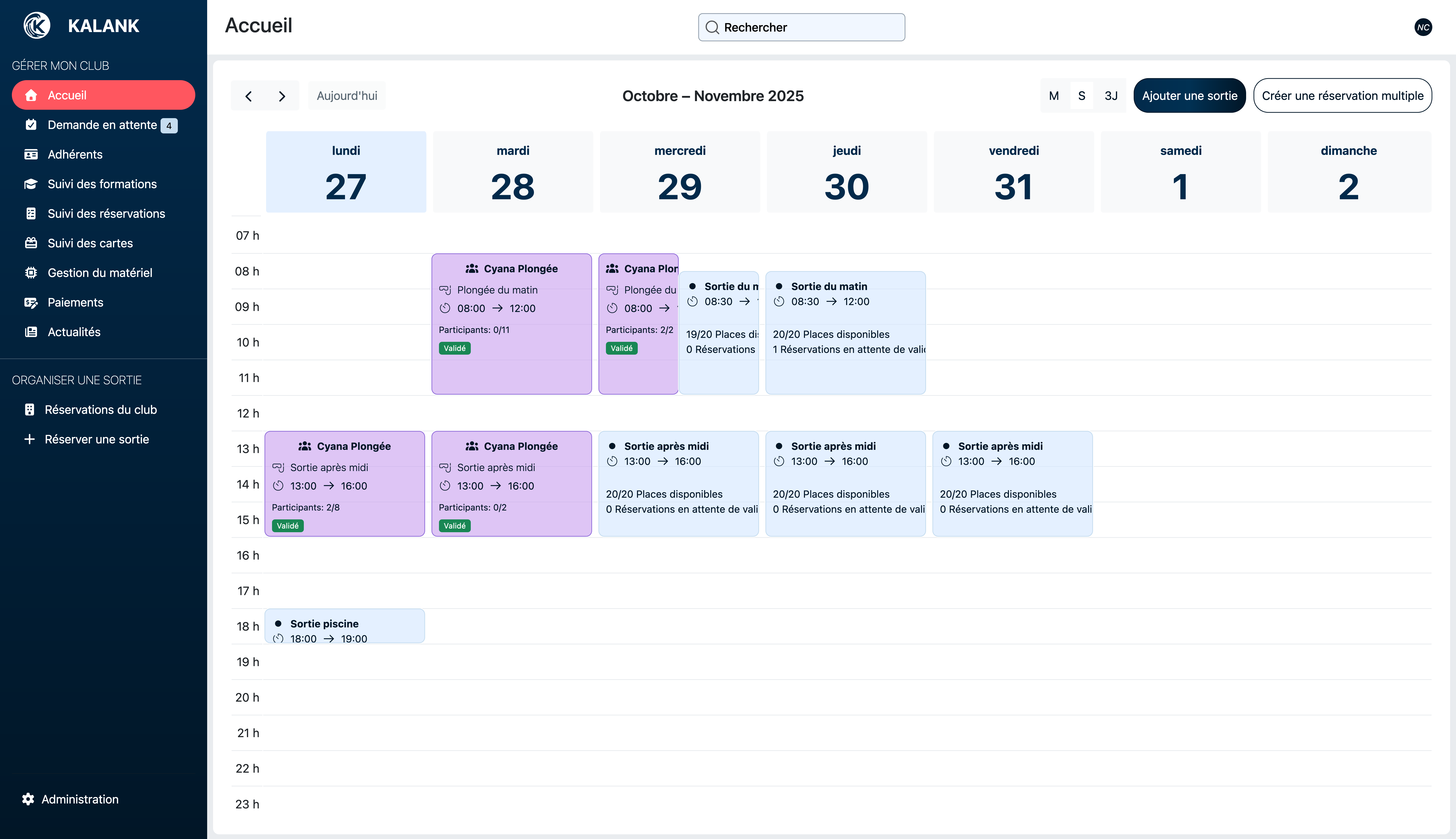Open the Suivi des formations graduation icon
The image size is (1456, 839).
[x=31, y=184]
